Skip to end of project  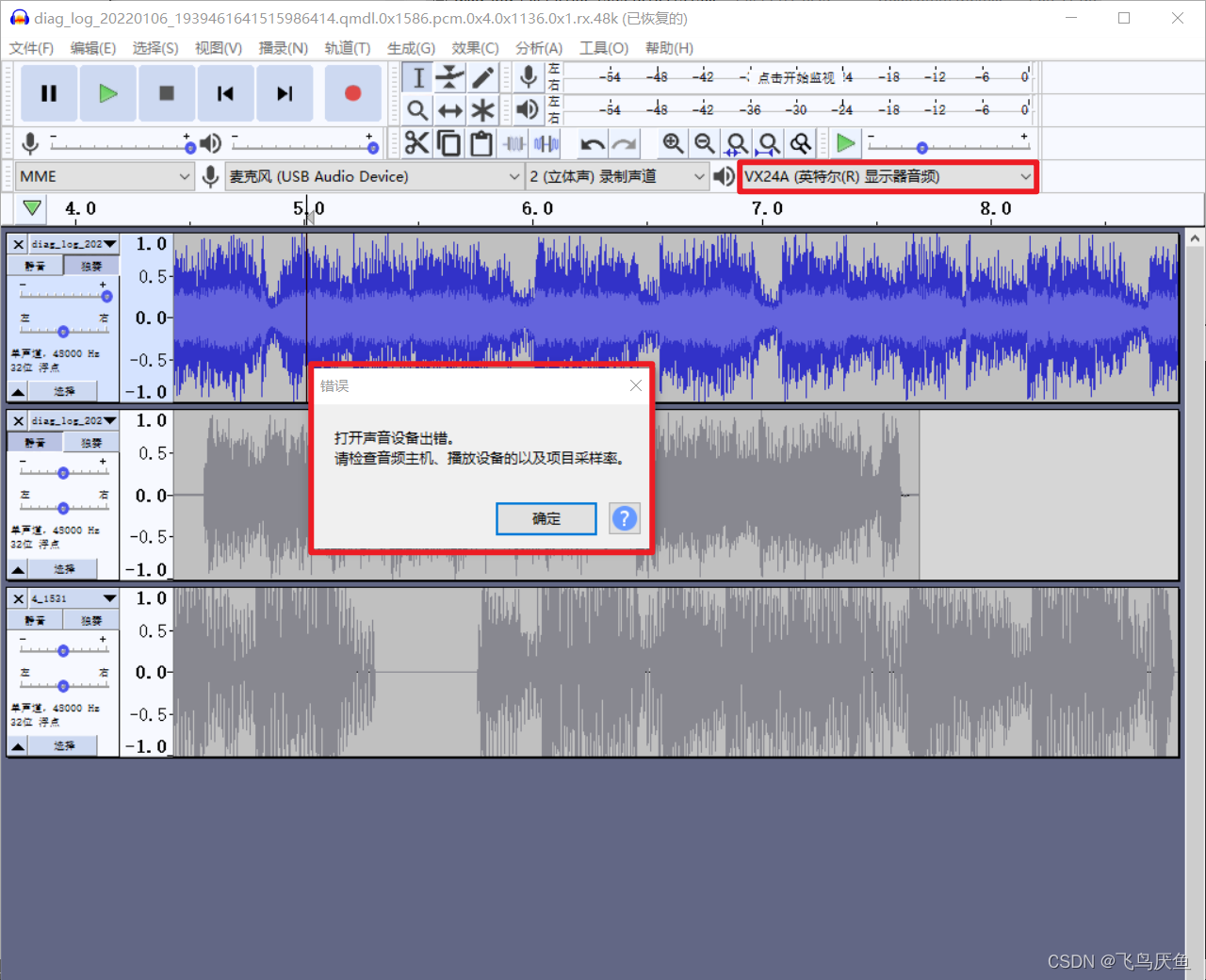pos(285,93)
